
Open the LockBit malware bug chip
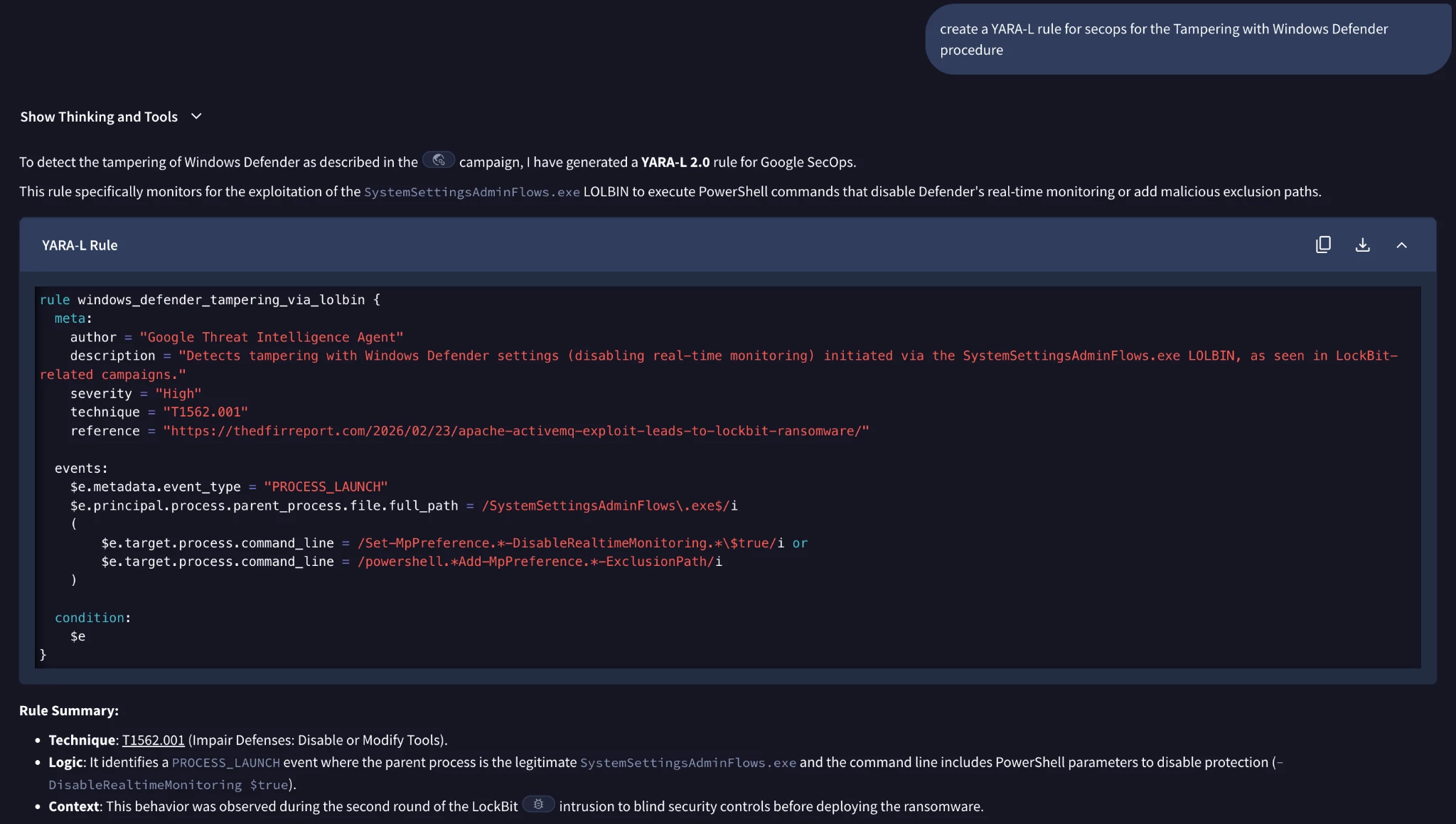(538, 804)
